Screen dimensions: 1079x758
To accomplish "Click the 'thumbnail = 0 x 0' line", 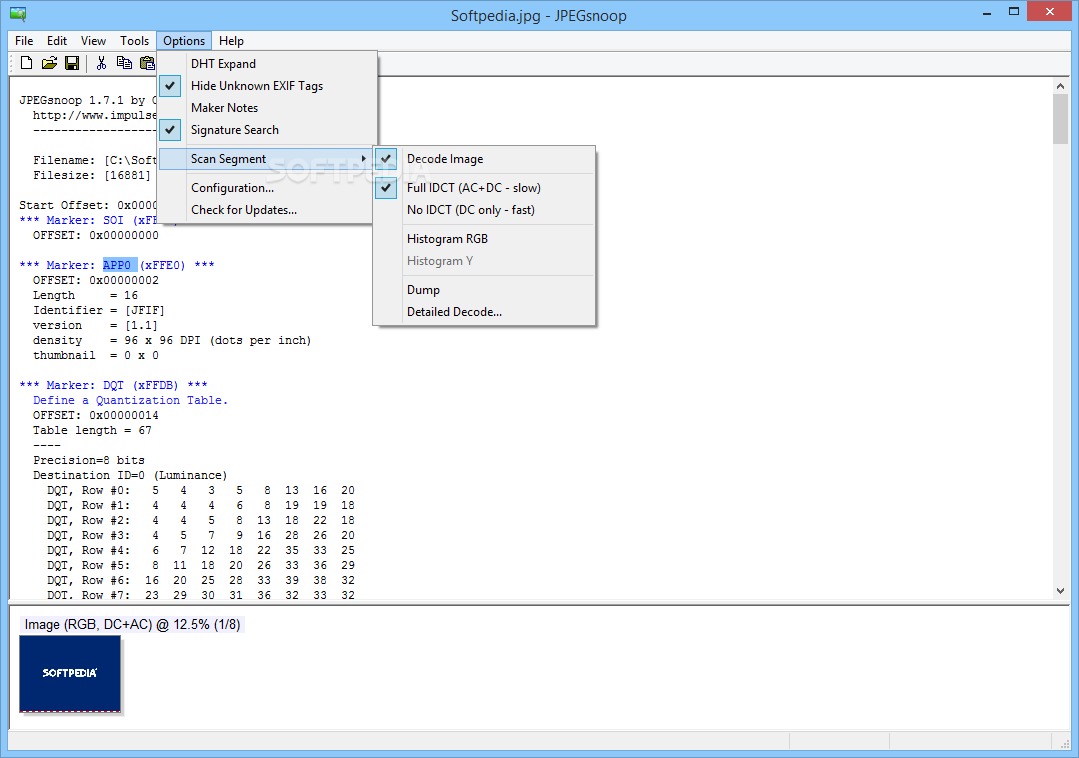I will coord(96,356).
